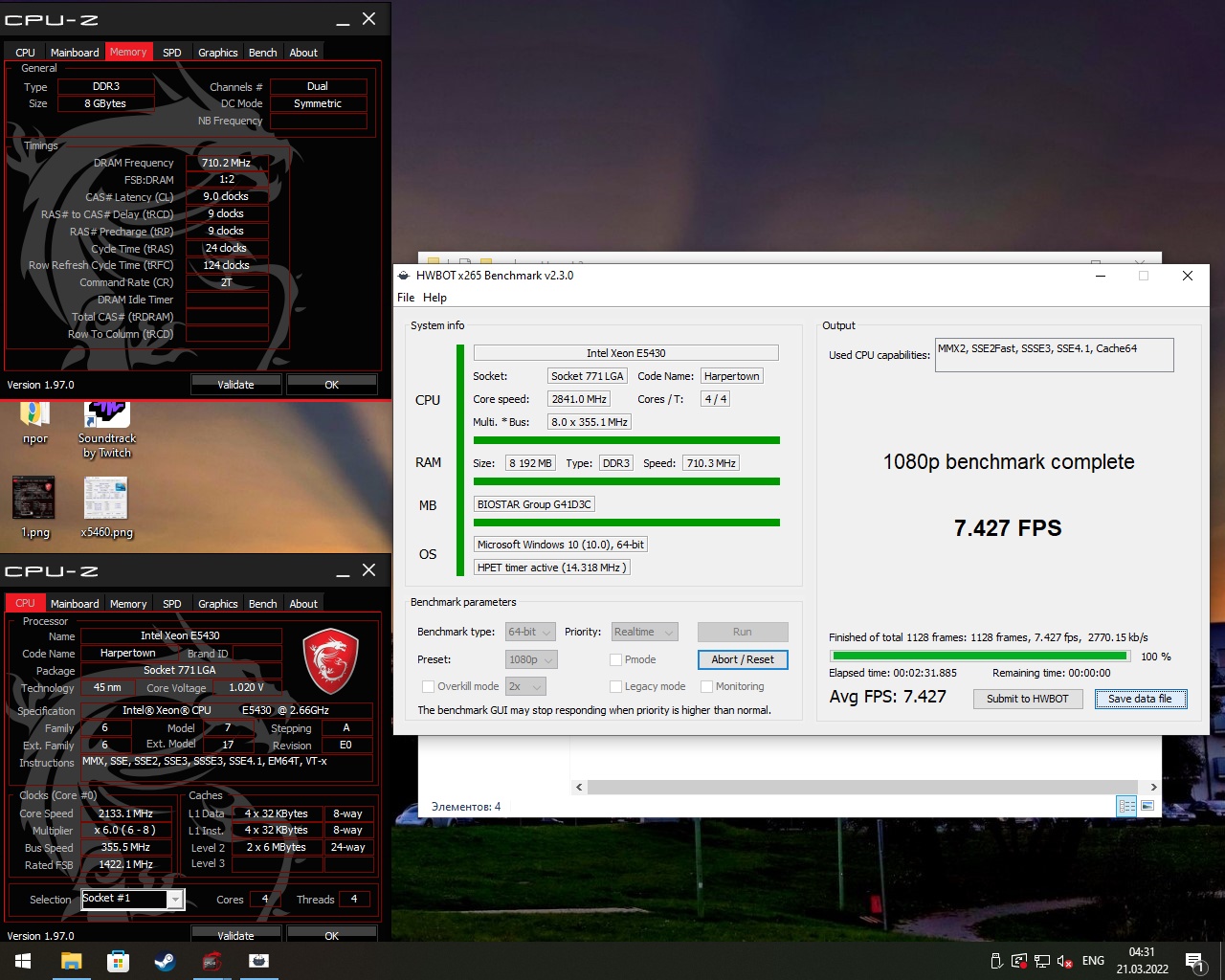Viewport: 1225px width, 980px height.
Task: Open the Windows Start menu
Action: pos(23,961)
